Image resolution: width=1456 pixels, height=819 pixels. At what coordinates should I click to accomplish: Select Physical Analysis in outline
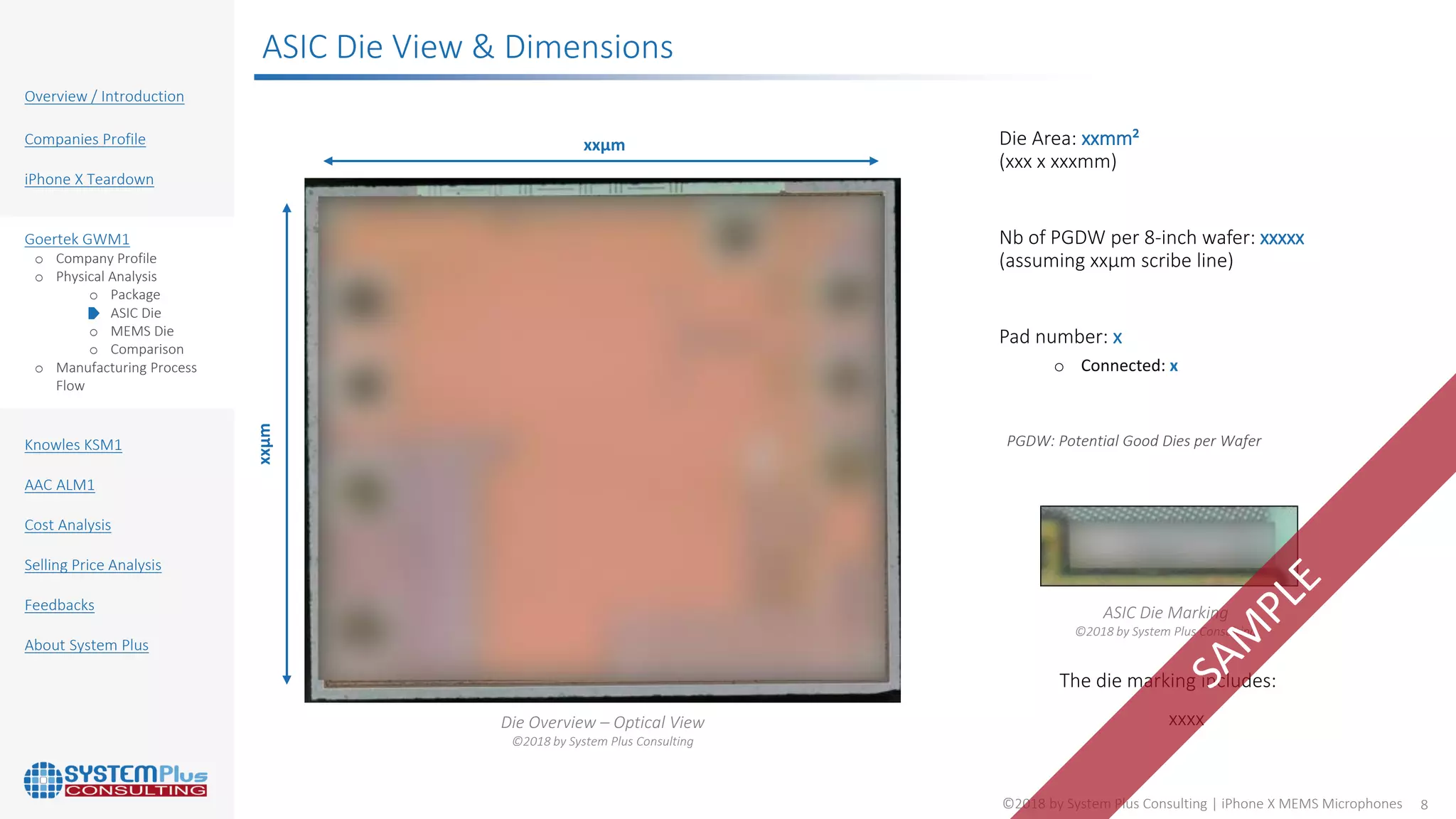click(x=106, y=277)
